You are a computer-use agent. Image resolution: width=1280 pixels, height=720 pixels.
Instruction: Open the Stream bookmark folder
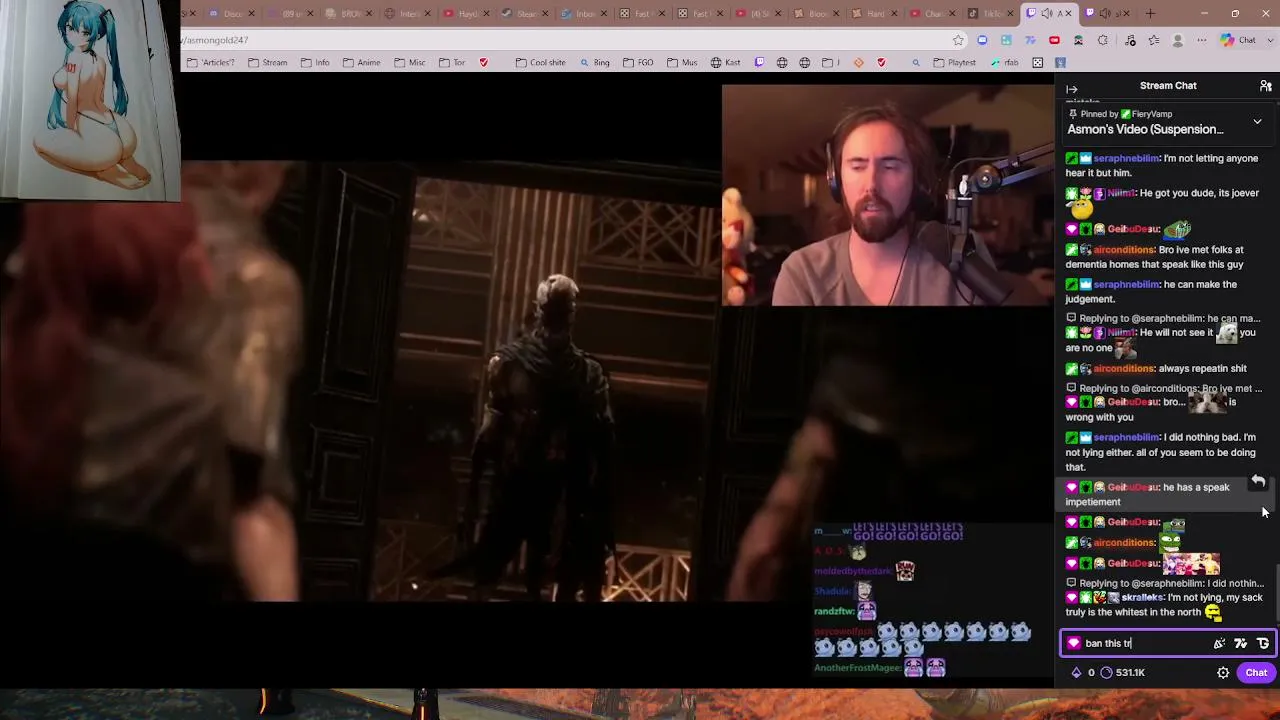[x=268, y=63]
